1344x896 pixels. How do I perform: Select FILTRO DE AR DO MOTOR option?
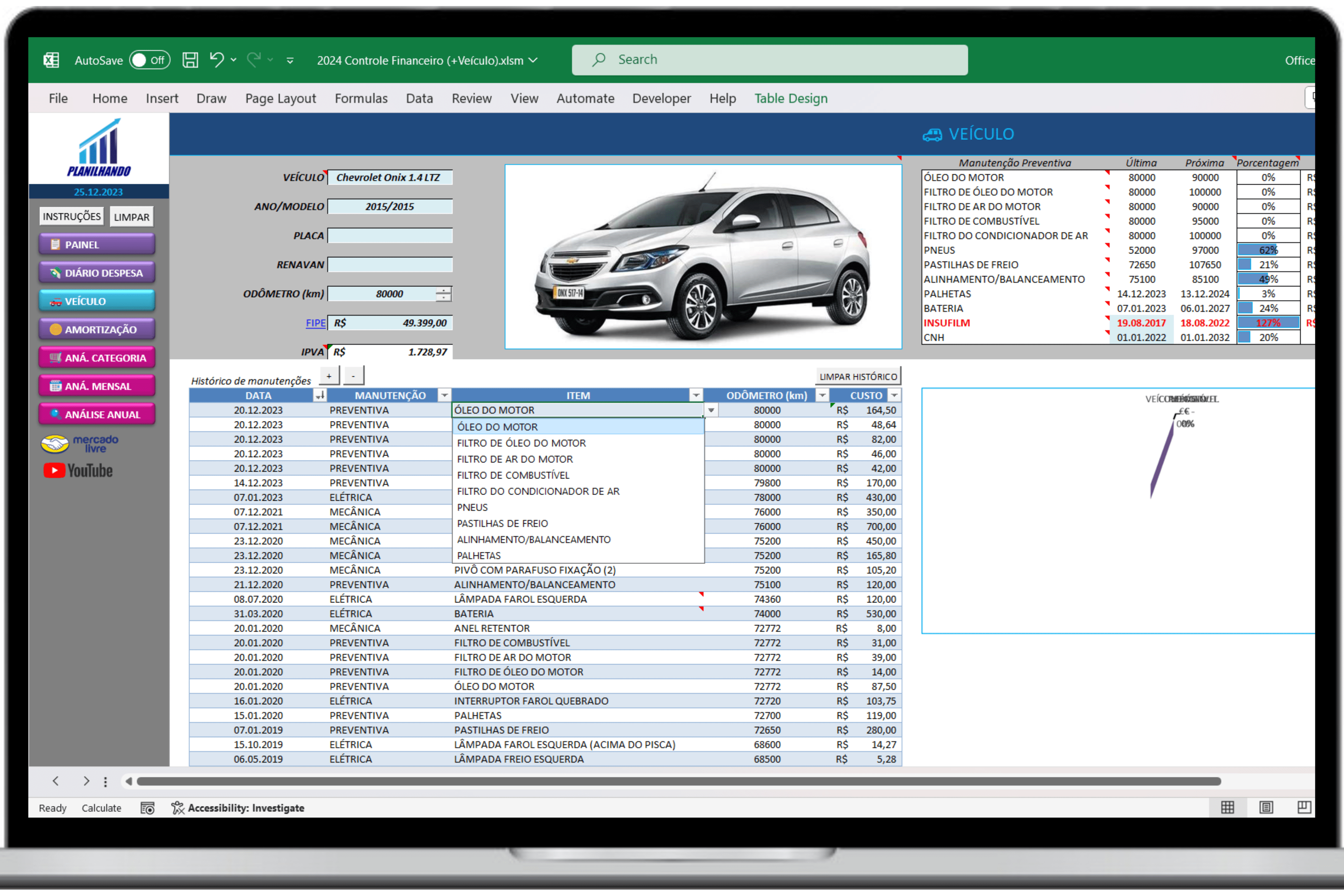(578, 459)
